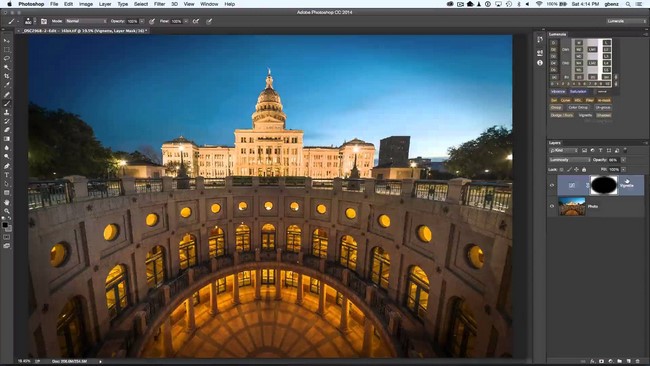
Task: Add a layer mask from Layers footer
Action: 601,361
